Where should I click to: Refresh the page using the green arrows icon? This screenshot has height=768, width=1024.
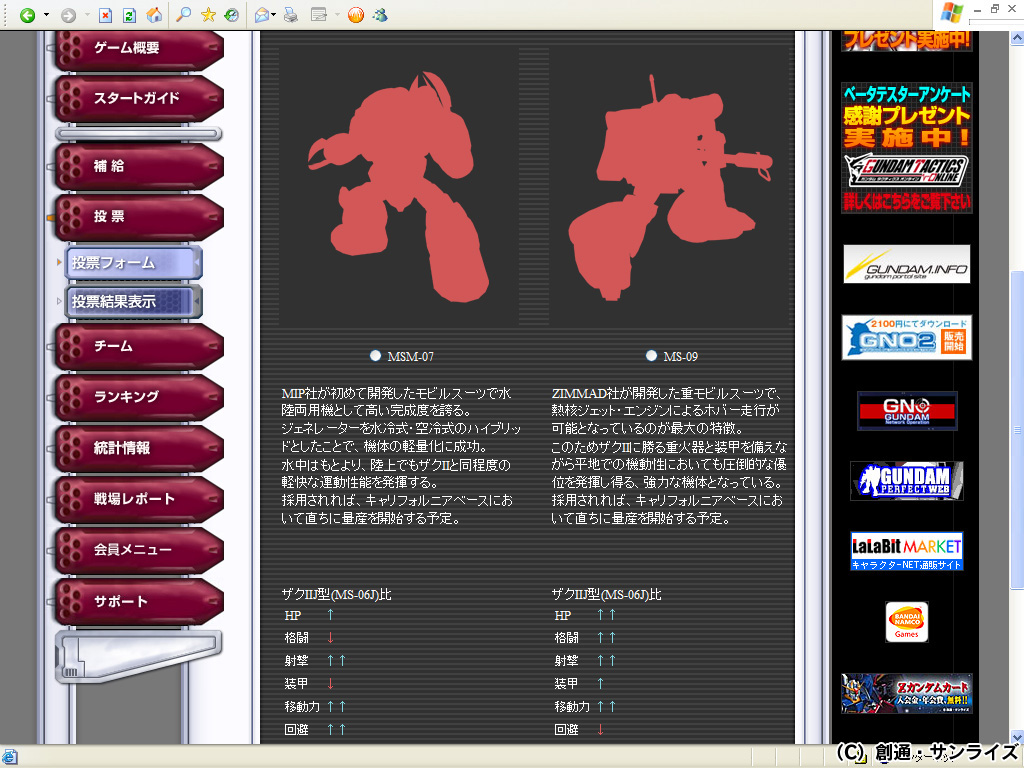129,15
